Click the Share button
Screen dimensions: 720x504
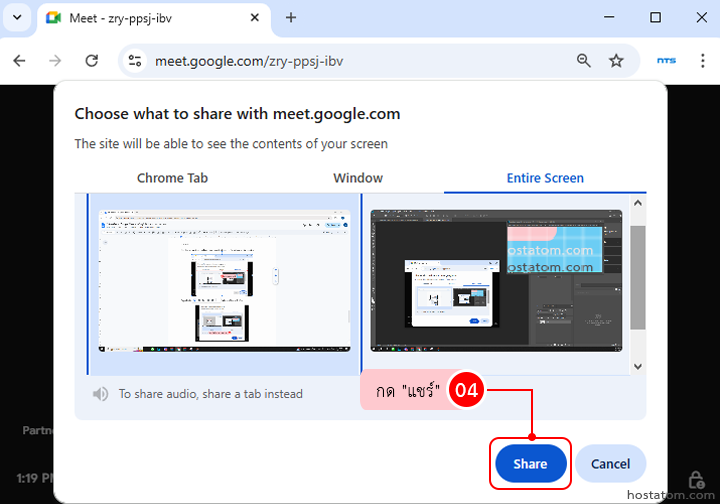[530, 464]
